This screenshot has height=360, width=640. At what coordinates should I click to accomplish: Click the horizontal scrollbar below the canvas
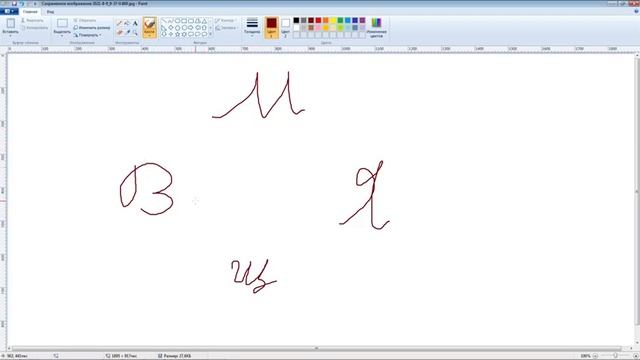click(x=316, y=349)
